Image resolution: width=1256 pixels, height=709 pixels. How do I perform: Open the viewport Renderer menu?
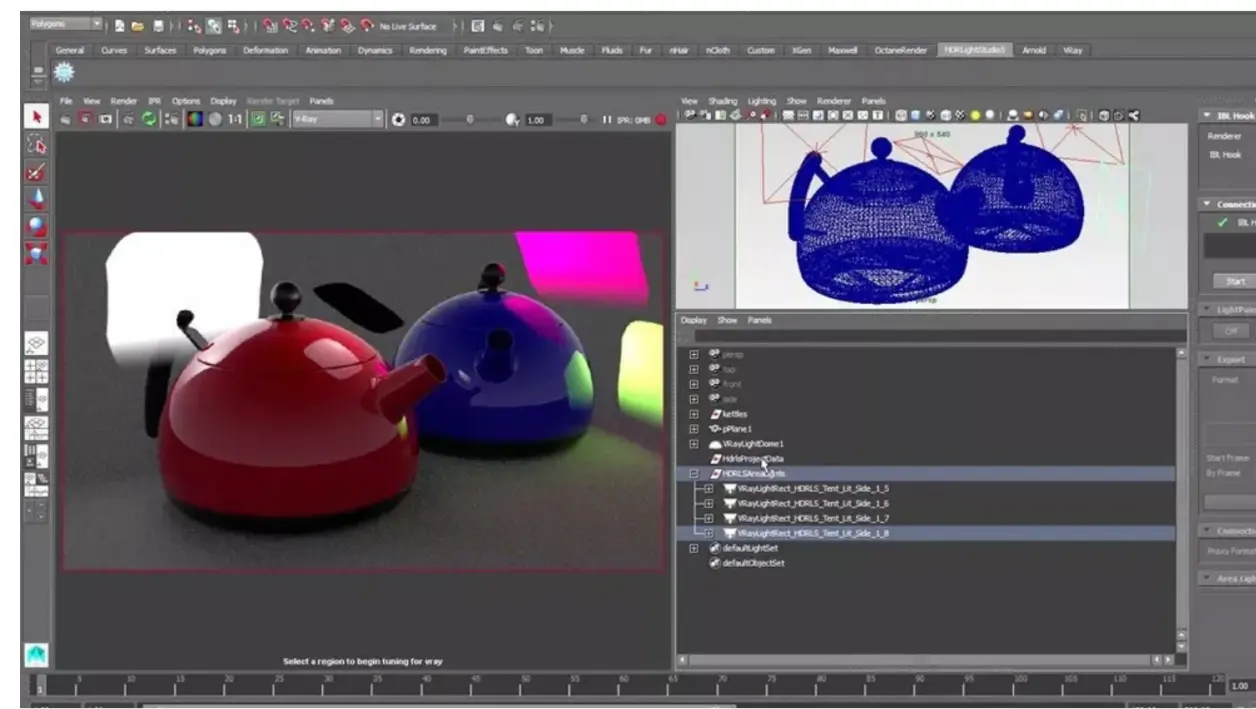[834, 101]
